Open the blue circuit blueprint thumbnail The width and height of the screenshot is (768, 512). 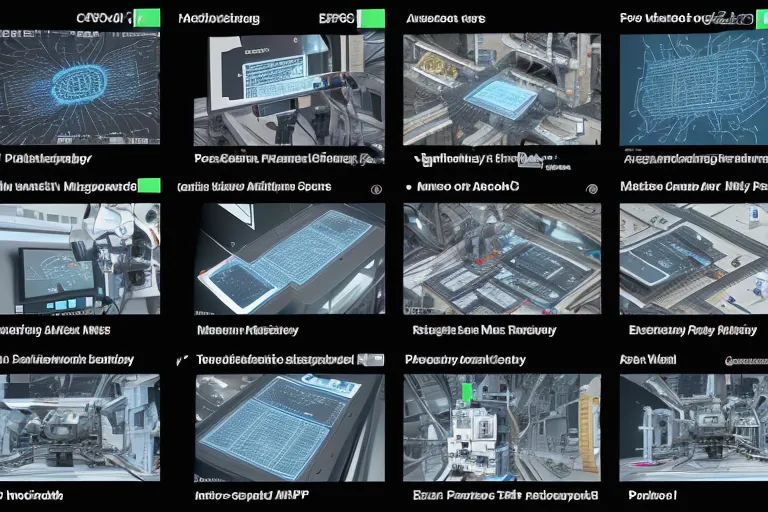click(x=693, y=89)
